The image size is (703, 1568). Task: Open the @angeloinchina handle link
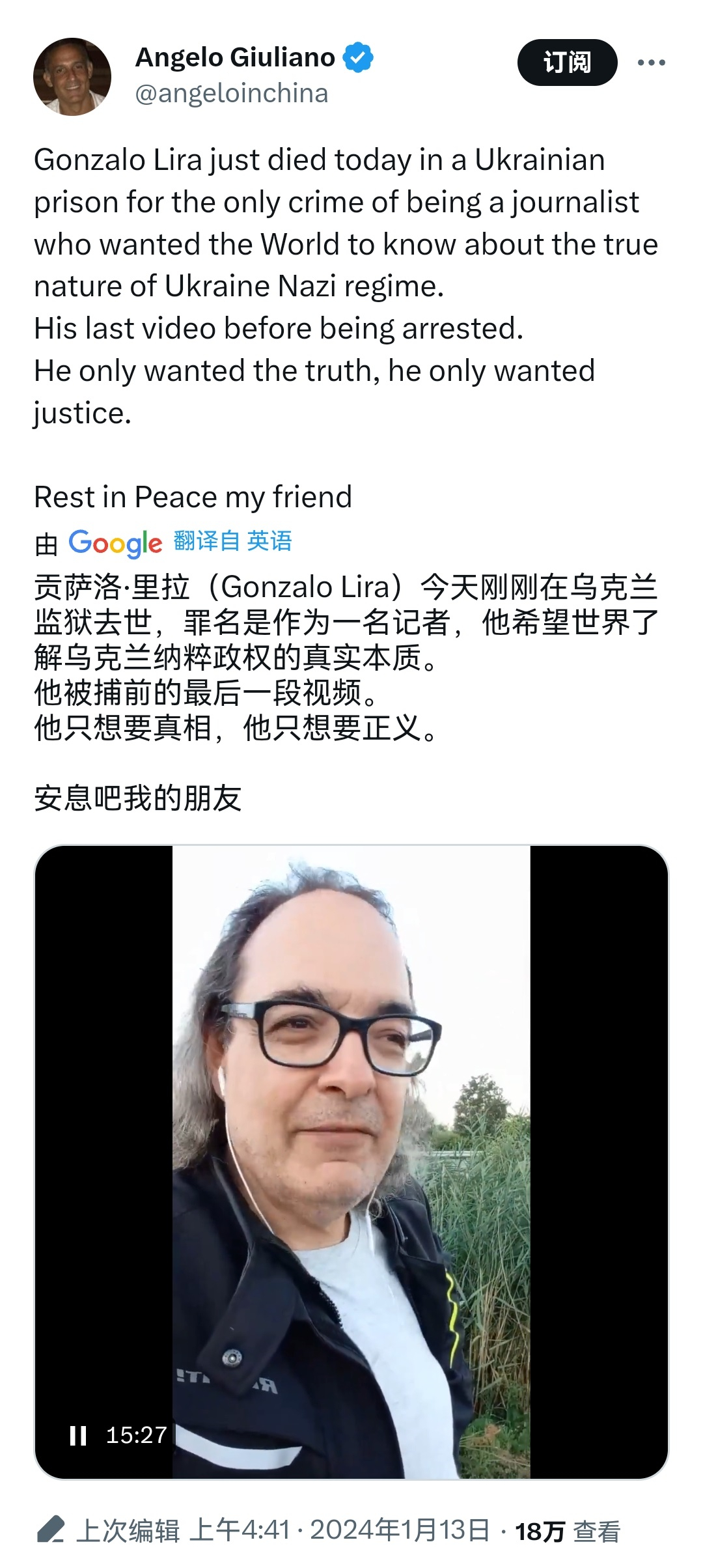pos(232,93)
